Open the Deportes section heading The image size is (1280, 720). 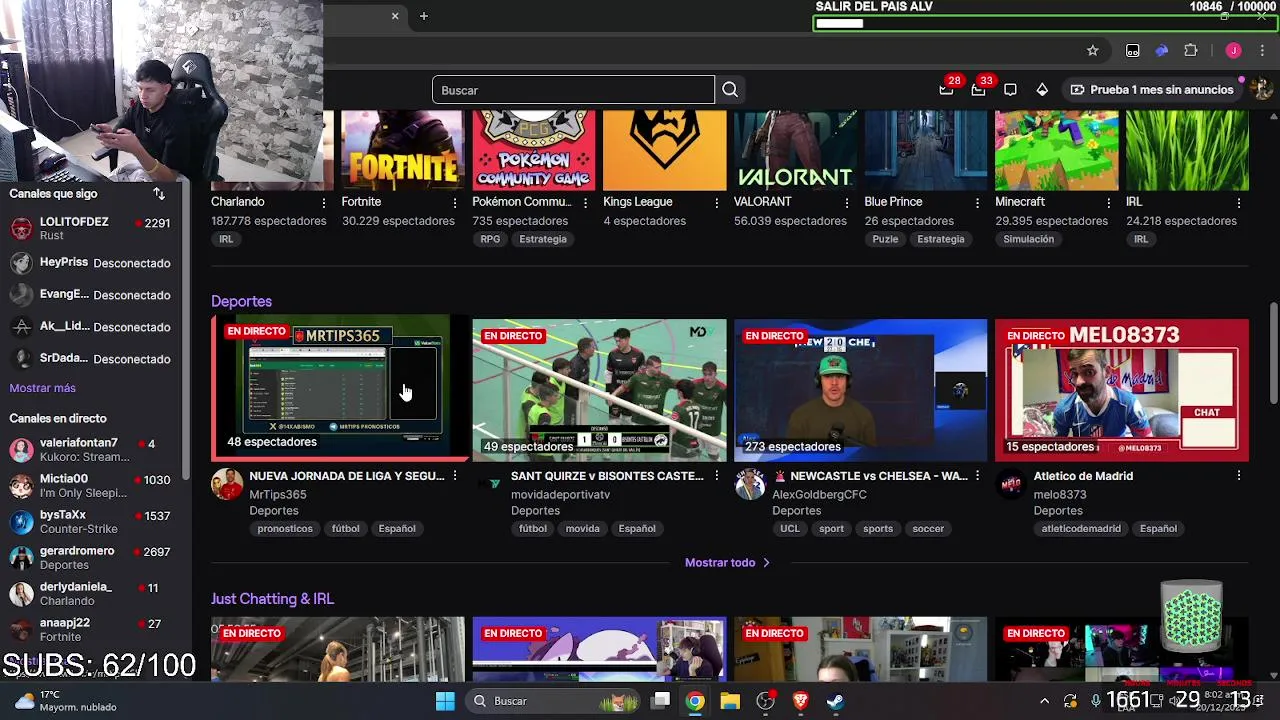tap(241, 301)
